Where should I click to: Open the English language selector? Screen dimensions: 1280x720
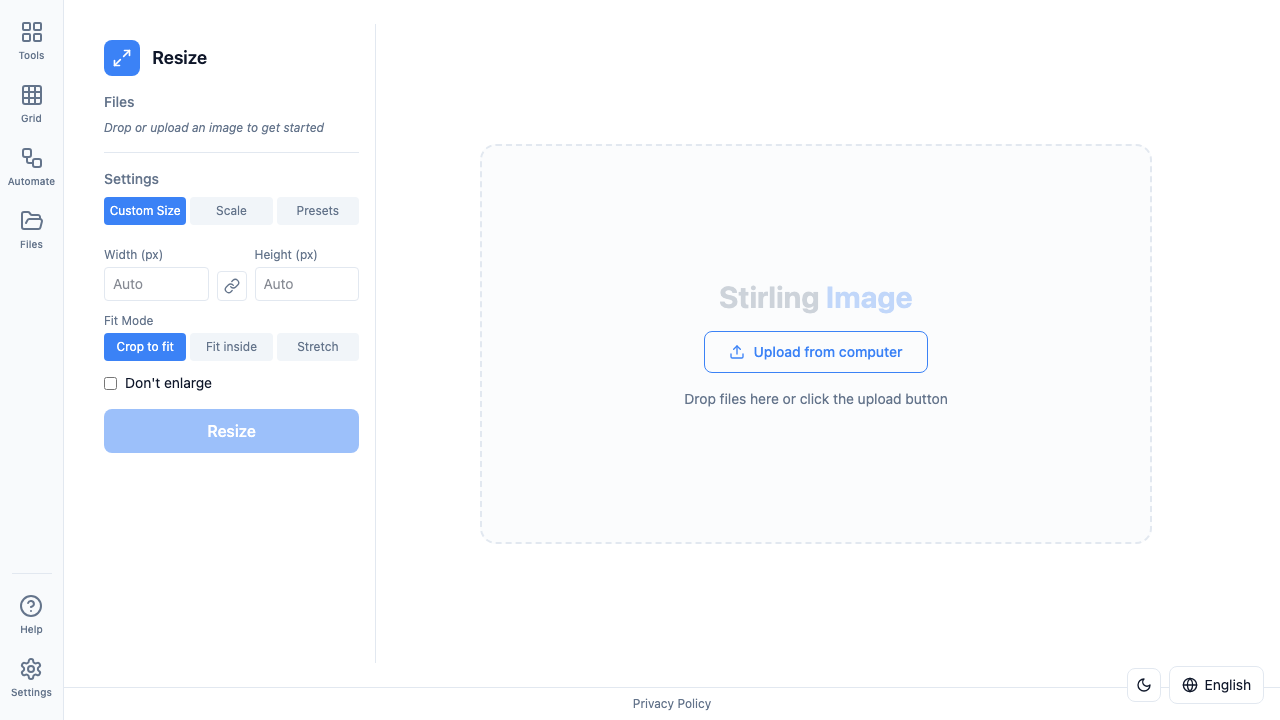(x=1216, y=685)
